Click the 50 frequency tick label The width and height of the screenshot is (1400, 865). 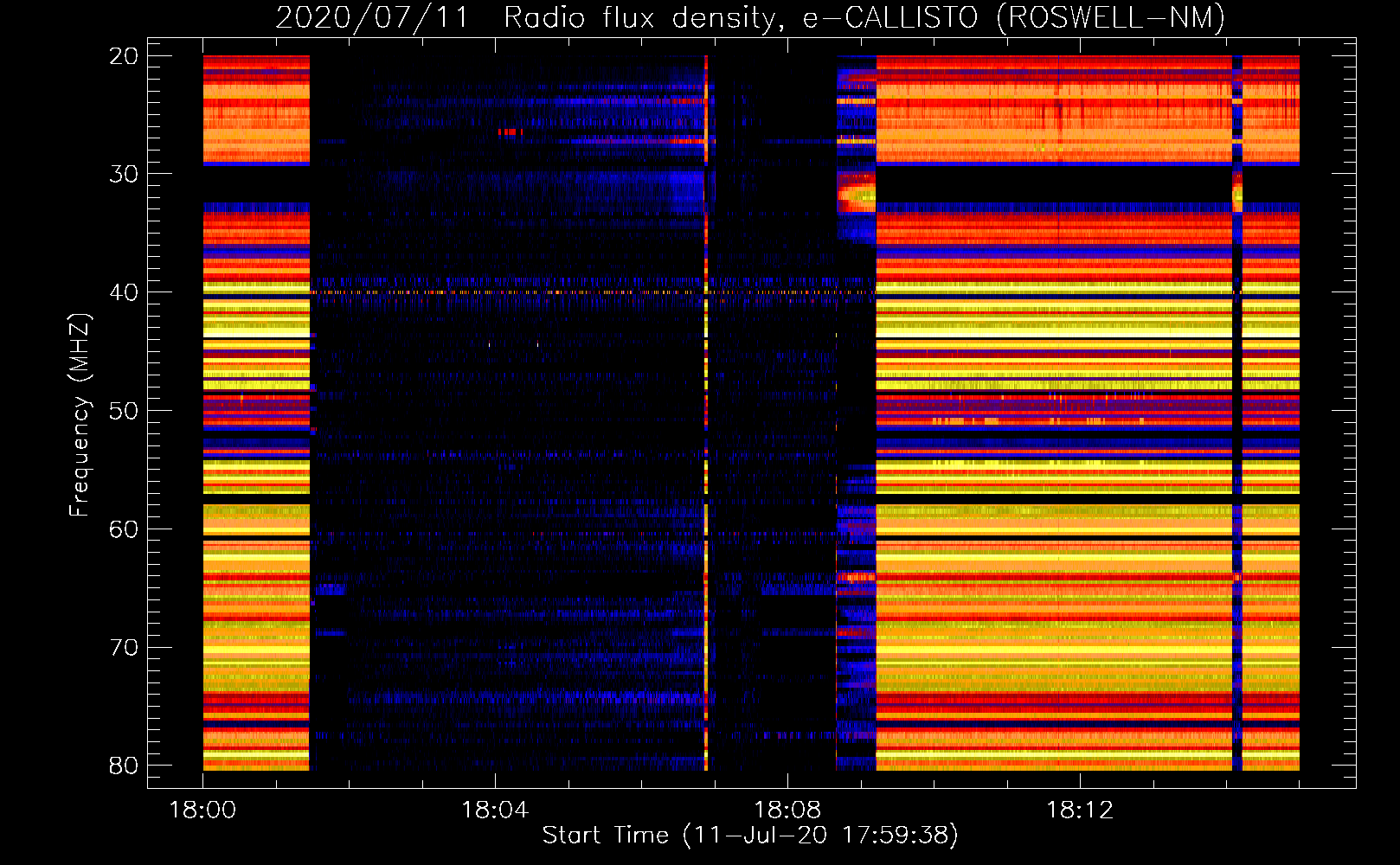coord(125,411)
